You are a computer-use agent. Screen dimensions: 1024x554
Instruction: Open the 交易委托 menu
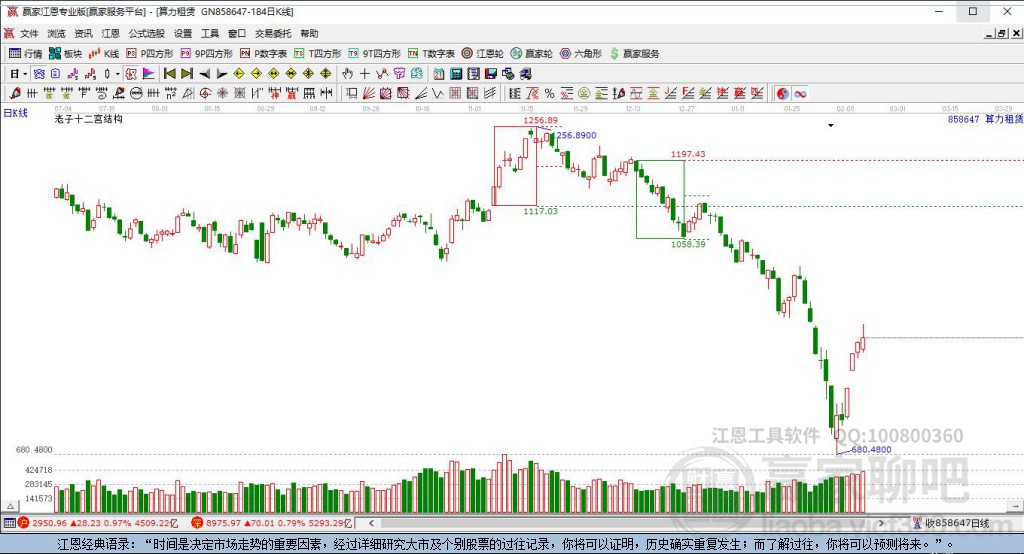click(x=273, y=33)
